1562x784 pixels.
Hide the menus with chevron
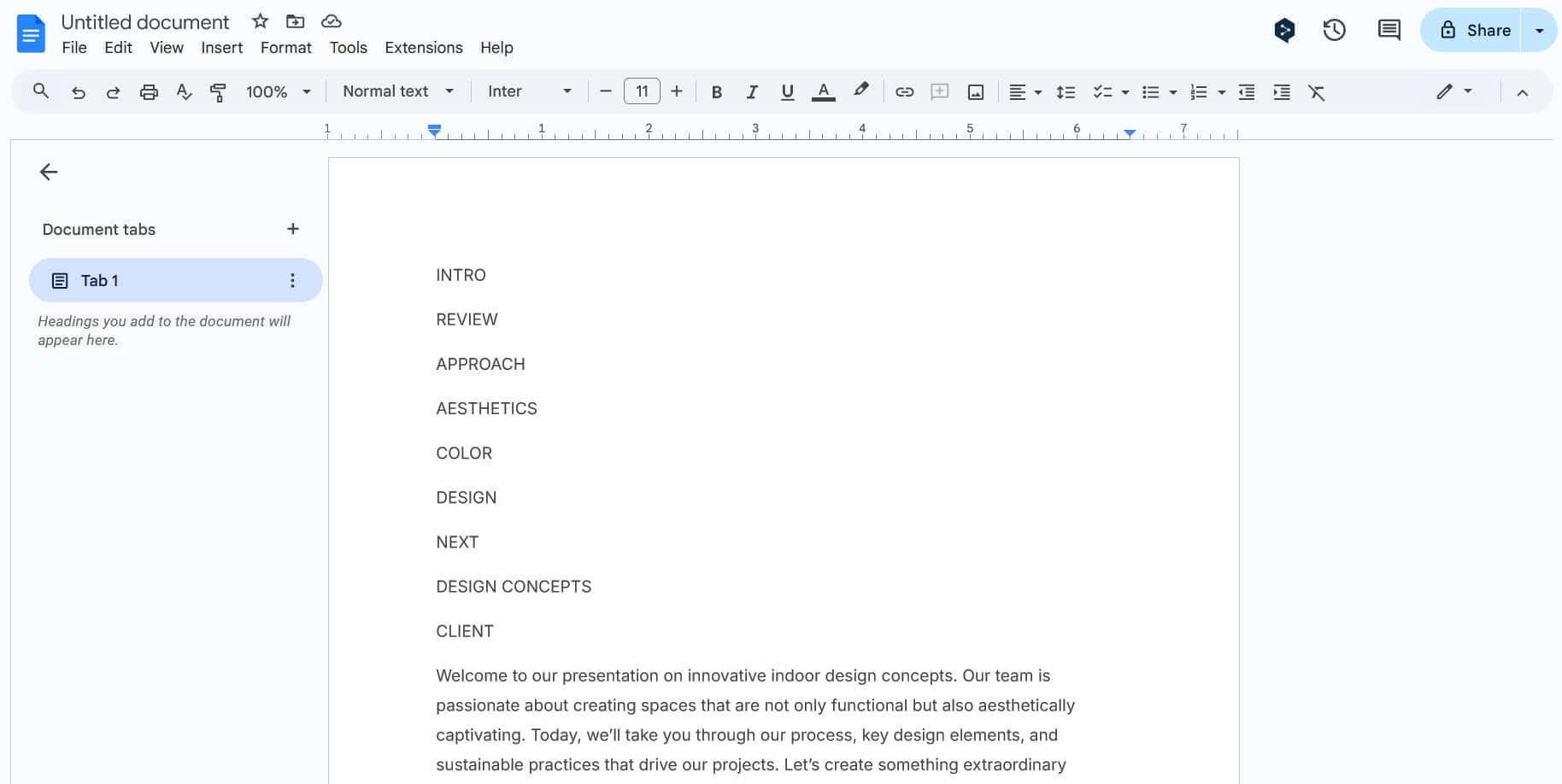(x=1523, y=92)
